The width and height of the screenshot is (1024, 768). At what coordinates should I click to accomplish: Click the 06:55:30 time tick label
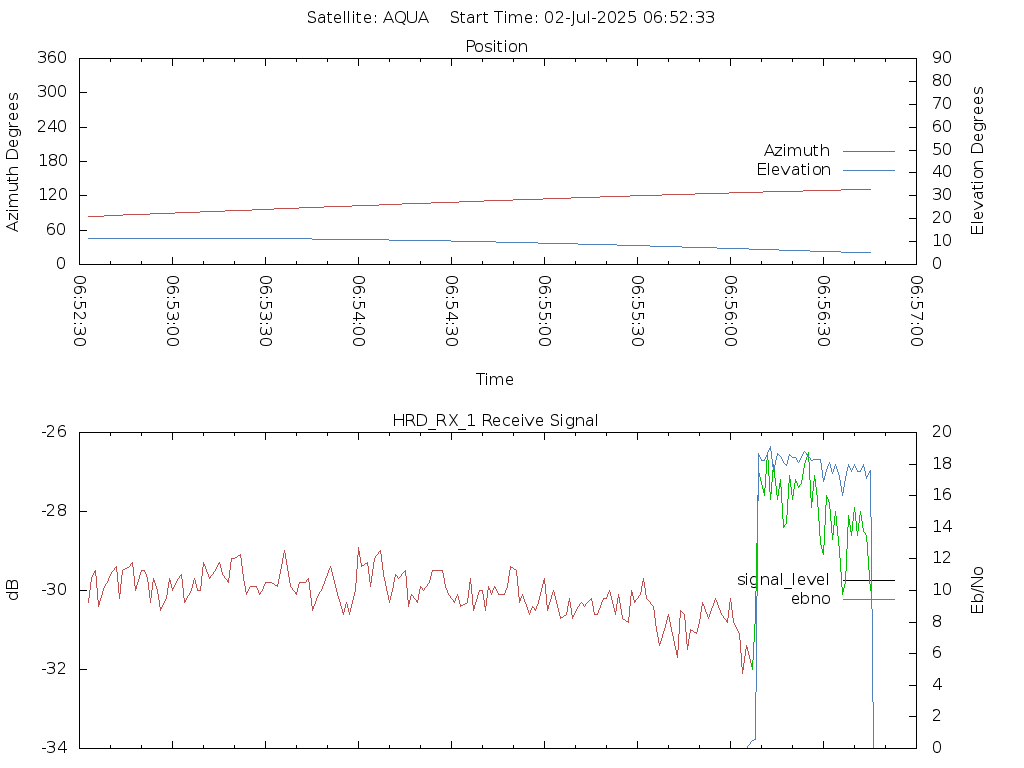(638, 311)
